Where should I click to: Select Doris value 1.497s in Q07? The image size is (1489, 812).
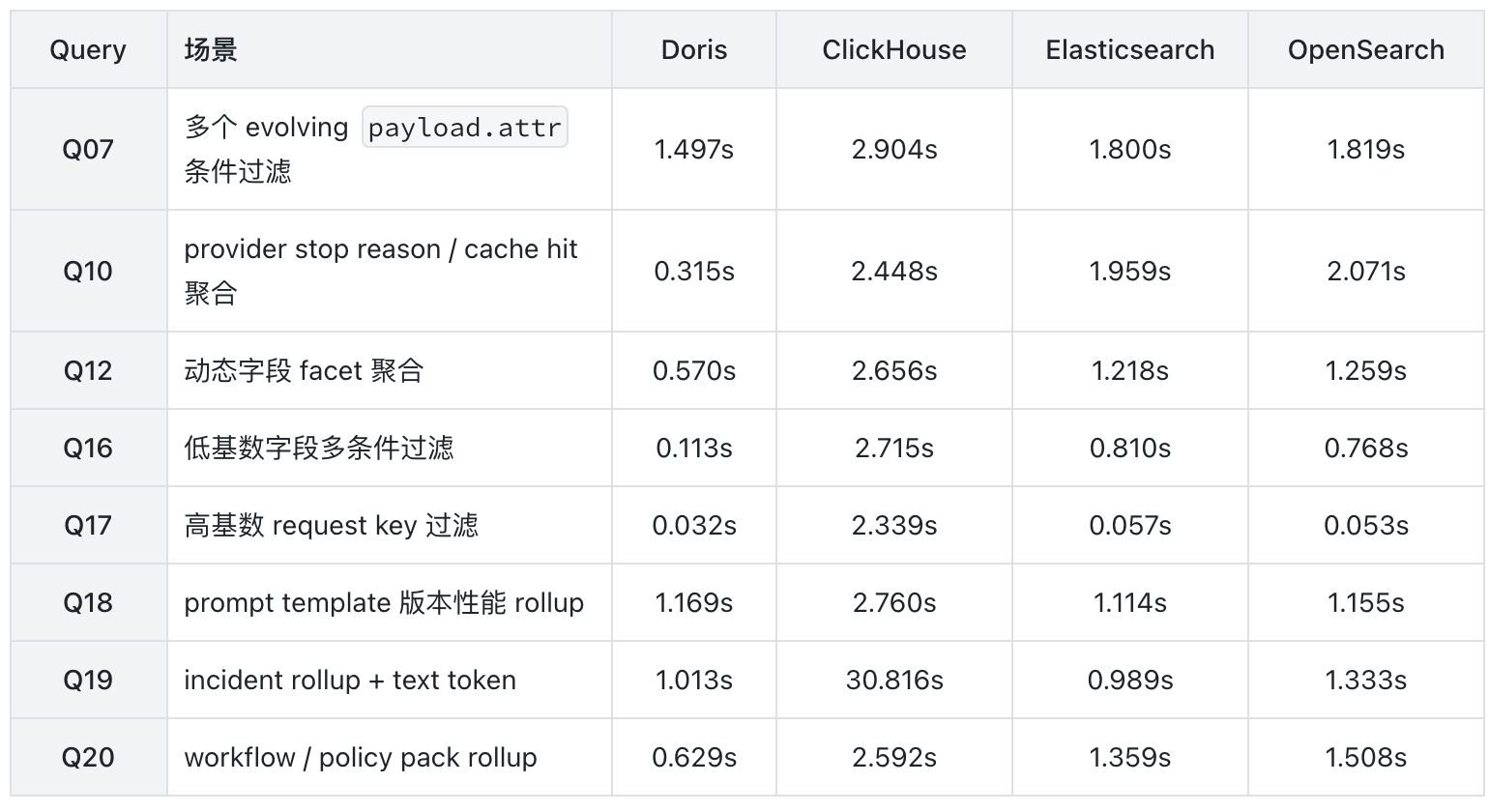694,149
